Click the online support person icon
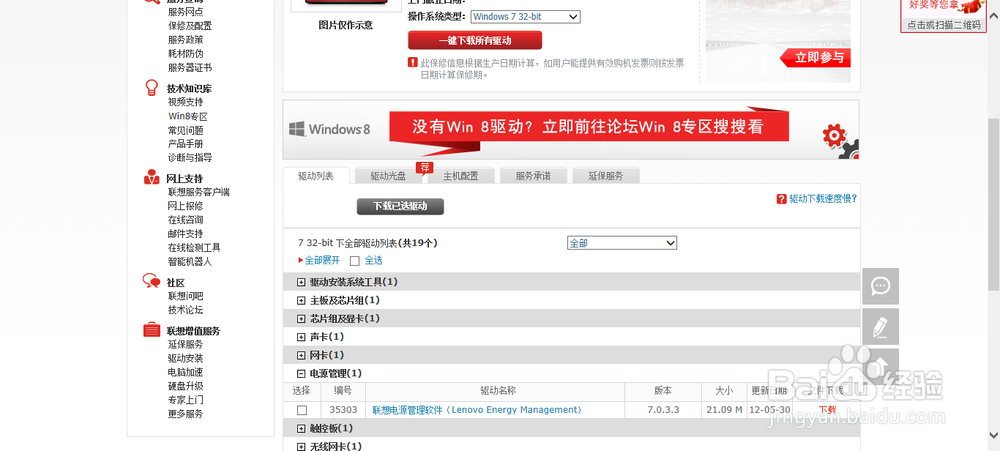1000x451 pixels. (152, 177)
